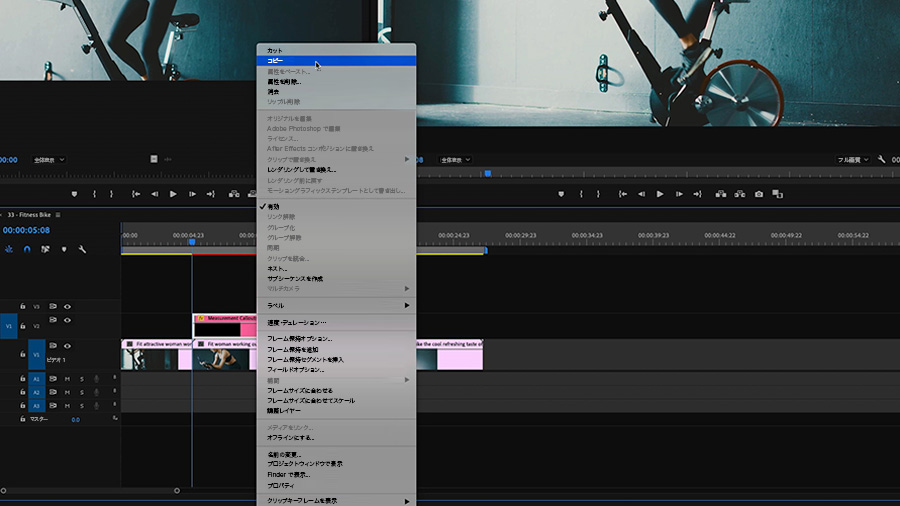This screenshot has width=900, height=506.
Task: Toggle nest sequence insert tool in timeline
Action: pyautogui.click(x=9, y=250)
